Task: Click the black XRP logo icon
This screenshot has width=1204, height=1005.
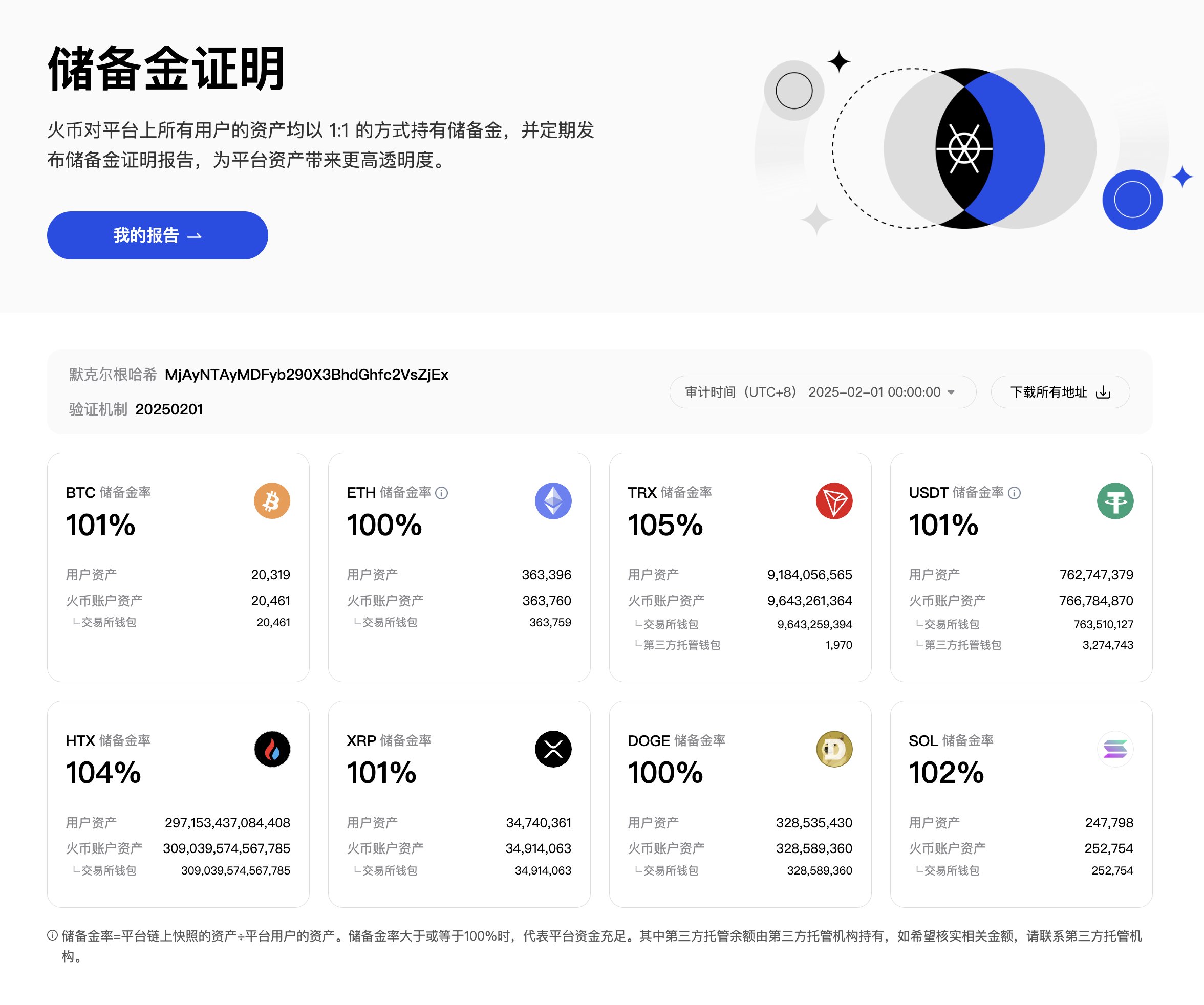Action: [553, 749]
